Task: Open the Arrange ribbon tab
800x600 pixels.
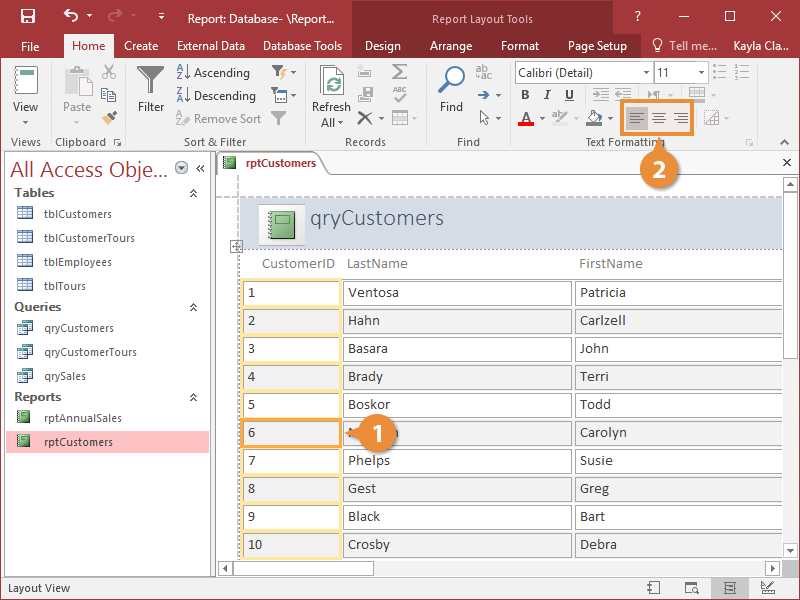Action: pos(451,46)
